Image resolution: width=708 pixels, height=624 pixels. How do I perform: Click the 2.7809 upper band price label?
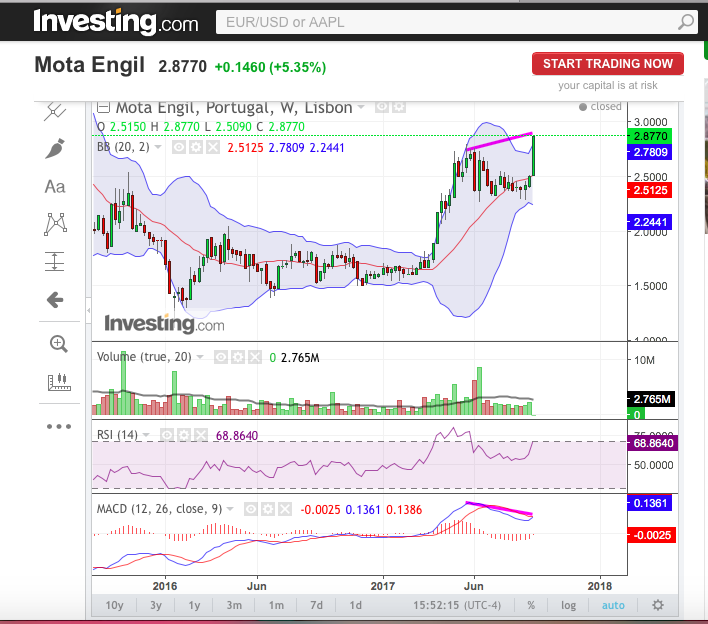650,152
